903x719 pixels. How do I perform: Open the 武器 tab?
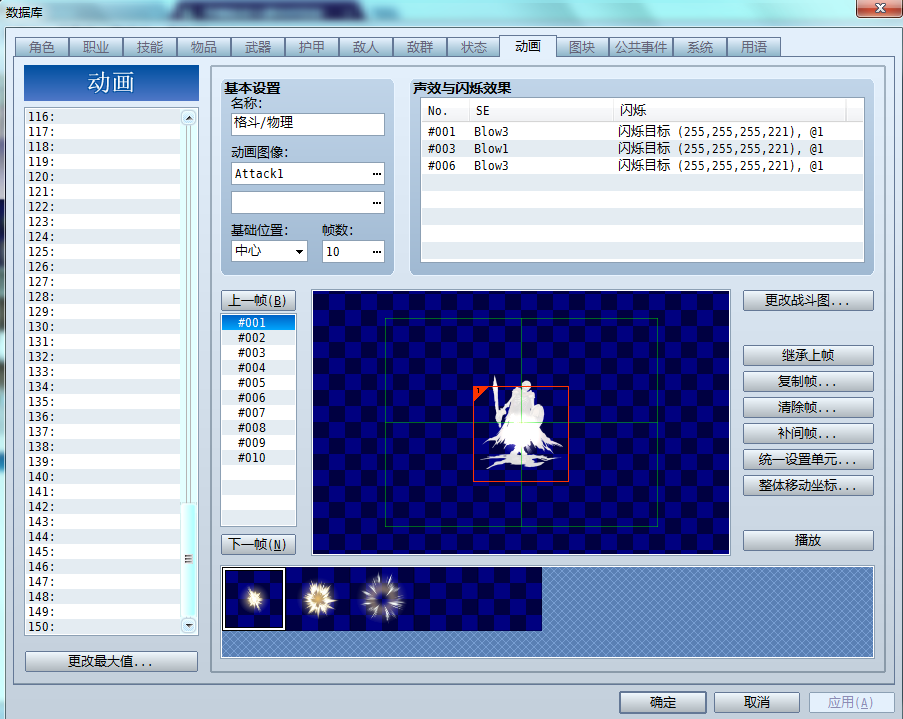point(258,47)
